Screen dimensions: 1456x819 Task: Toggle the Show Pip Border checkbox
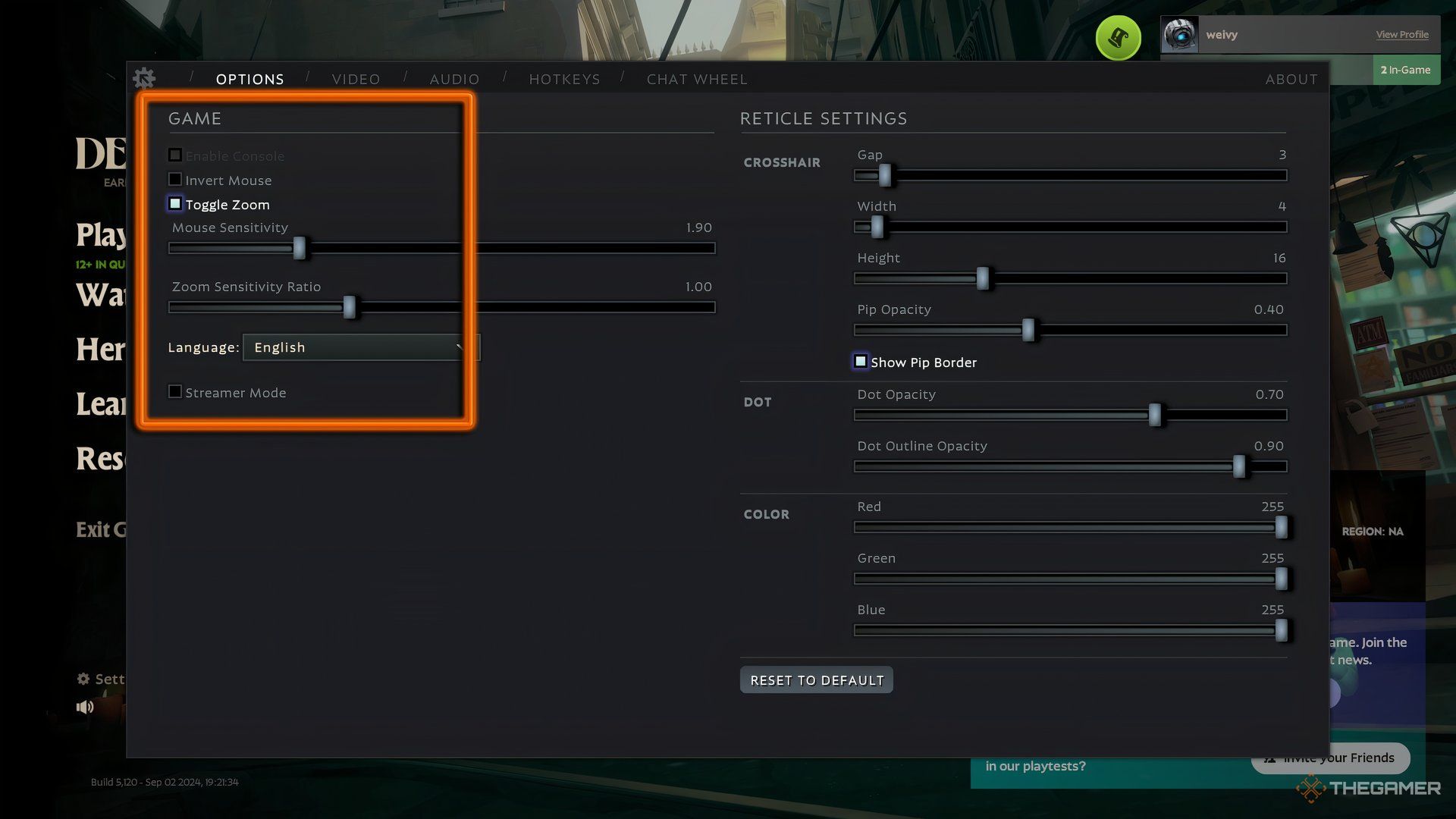(x=861, y=362)
